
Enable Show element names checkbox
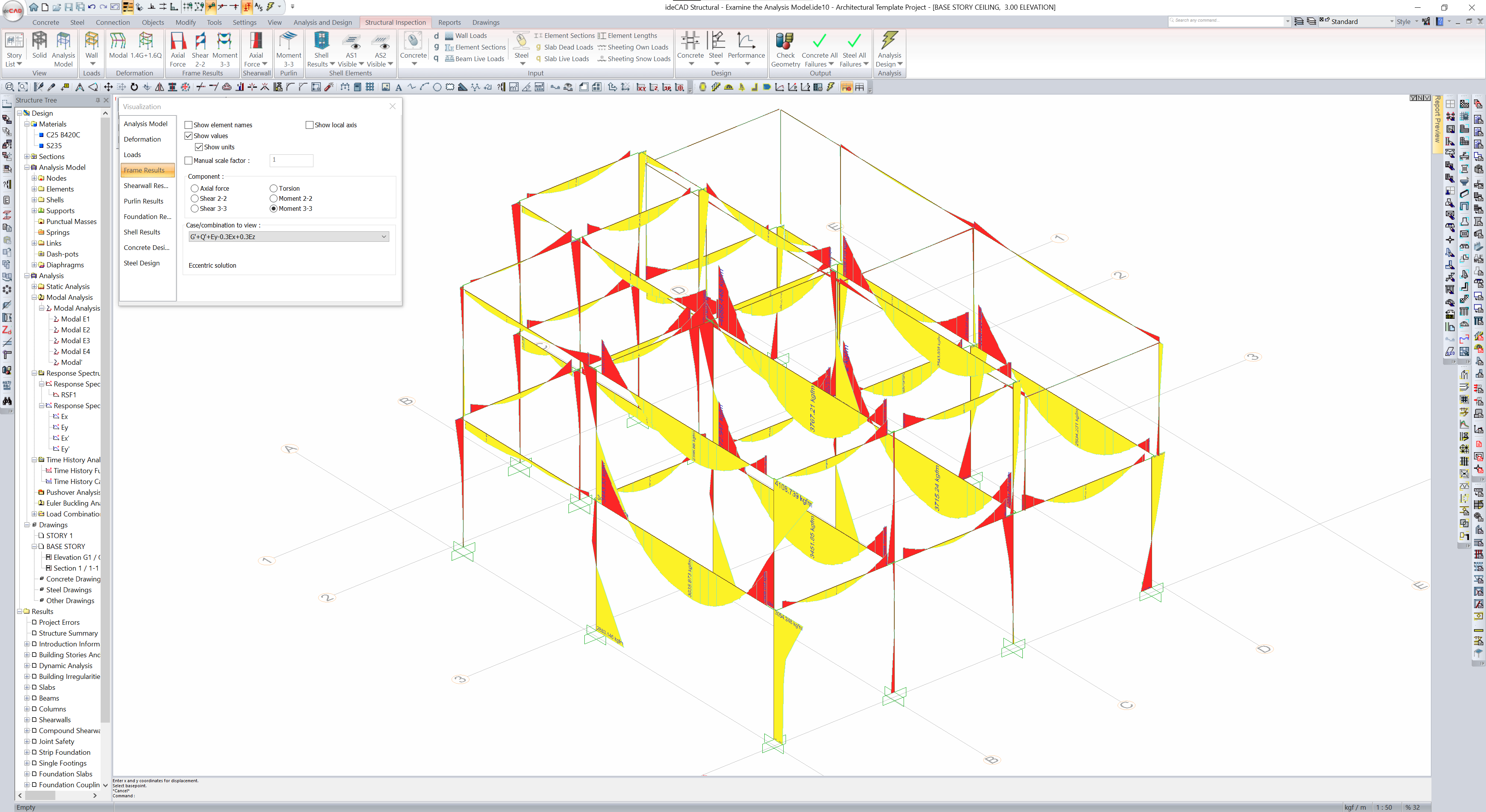click(x=188, y=125)
